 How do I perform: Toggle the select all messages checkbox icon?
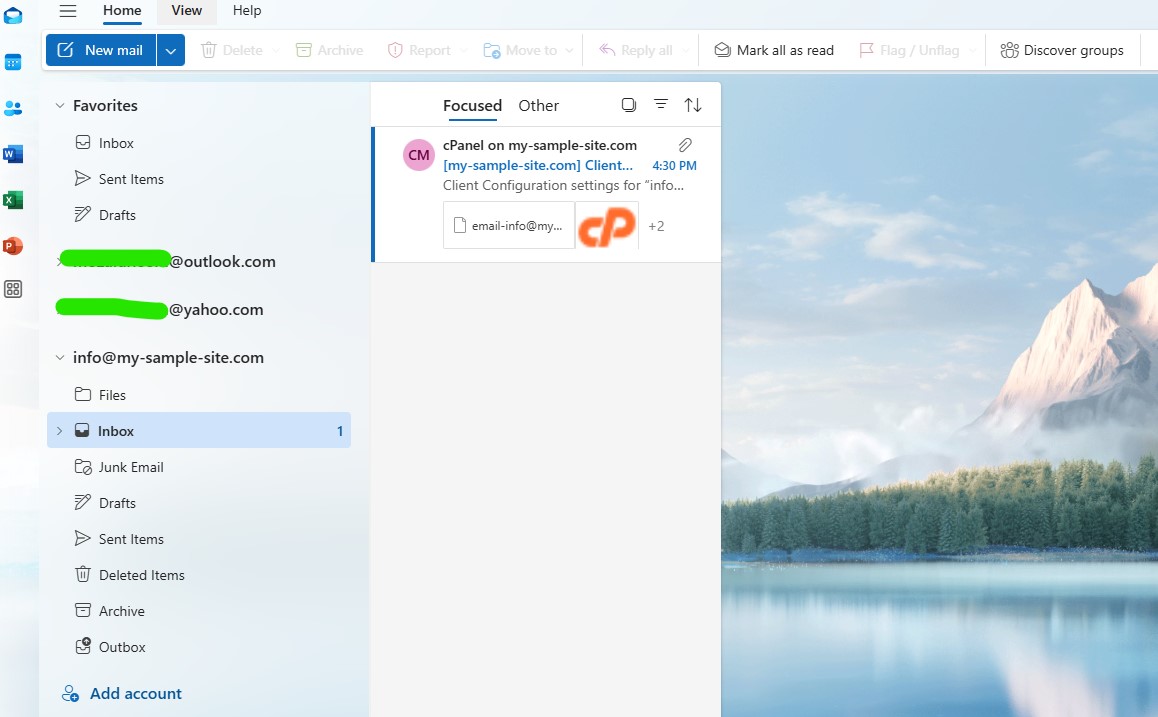(628, 105)
